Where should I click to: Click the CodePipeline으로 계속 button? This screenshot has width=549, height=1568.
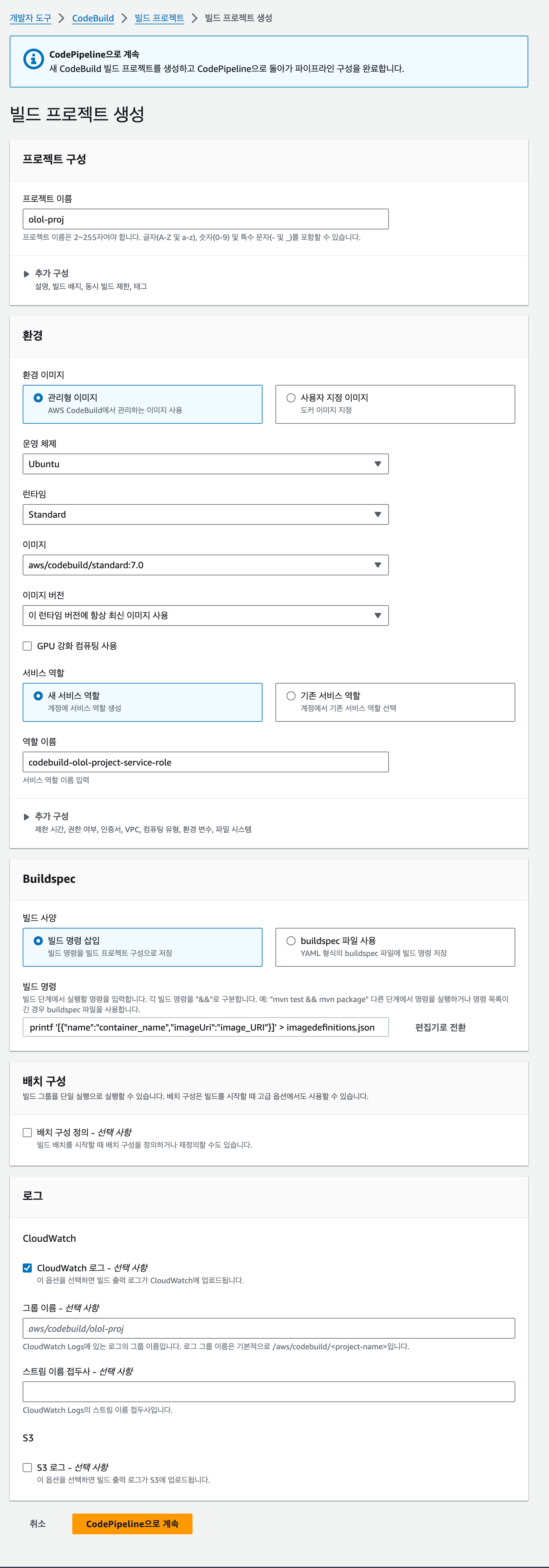click(132, 1524)
